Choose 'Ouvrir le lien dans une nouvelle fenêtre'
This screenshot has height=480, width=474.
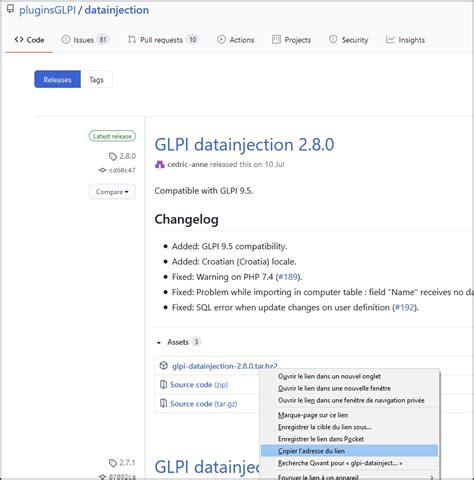(349, 388)
